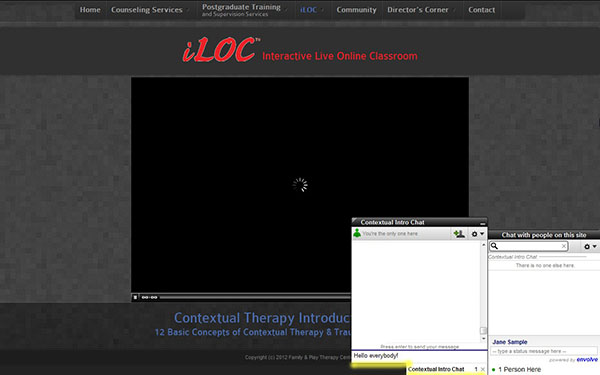Viewport: 600px width, 375px height.
Task: Click the video player area
Action: click(x=300, y=185)
